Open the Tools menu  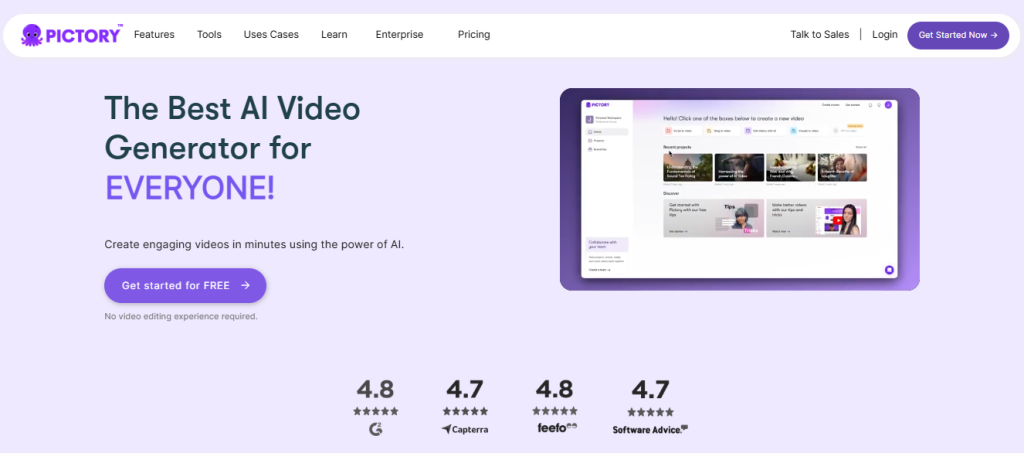click(209, 35)
